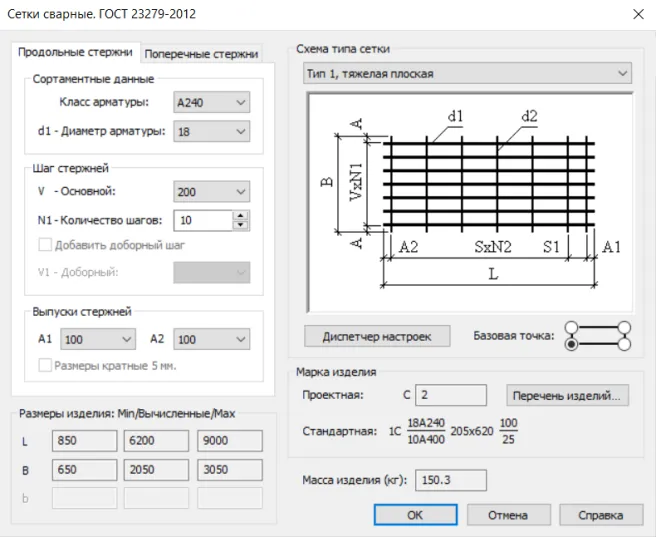Click into the Проектная mark input field
Viewport: 656px width, 537px height.
tap(451, 395)
